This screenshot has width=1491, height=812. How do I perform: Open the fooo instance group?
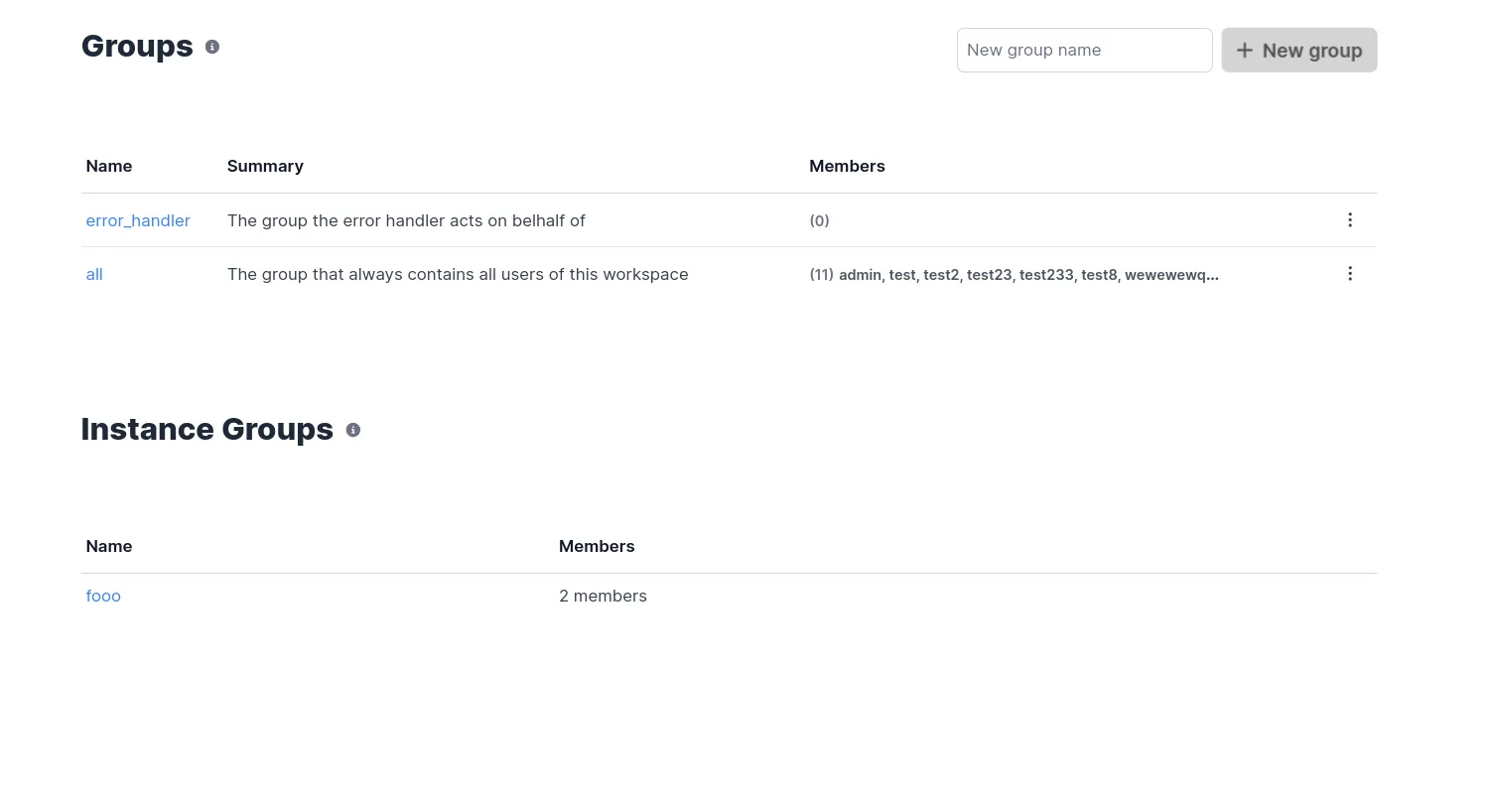click(x=103, y=596)
